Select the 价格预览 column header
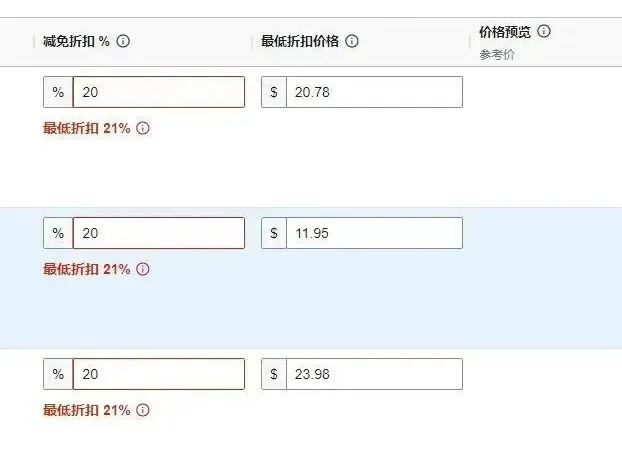Image resolution: width=622 pixels, height=458 pixels. 506,31
